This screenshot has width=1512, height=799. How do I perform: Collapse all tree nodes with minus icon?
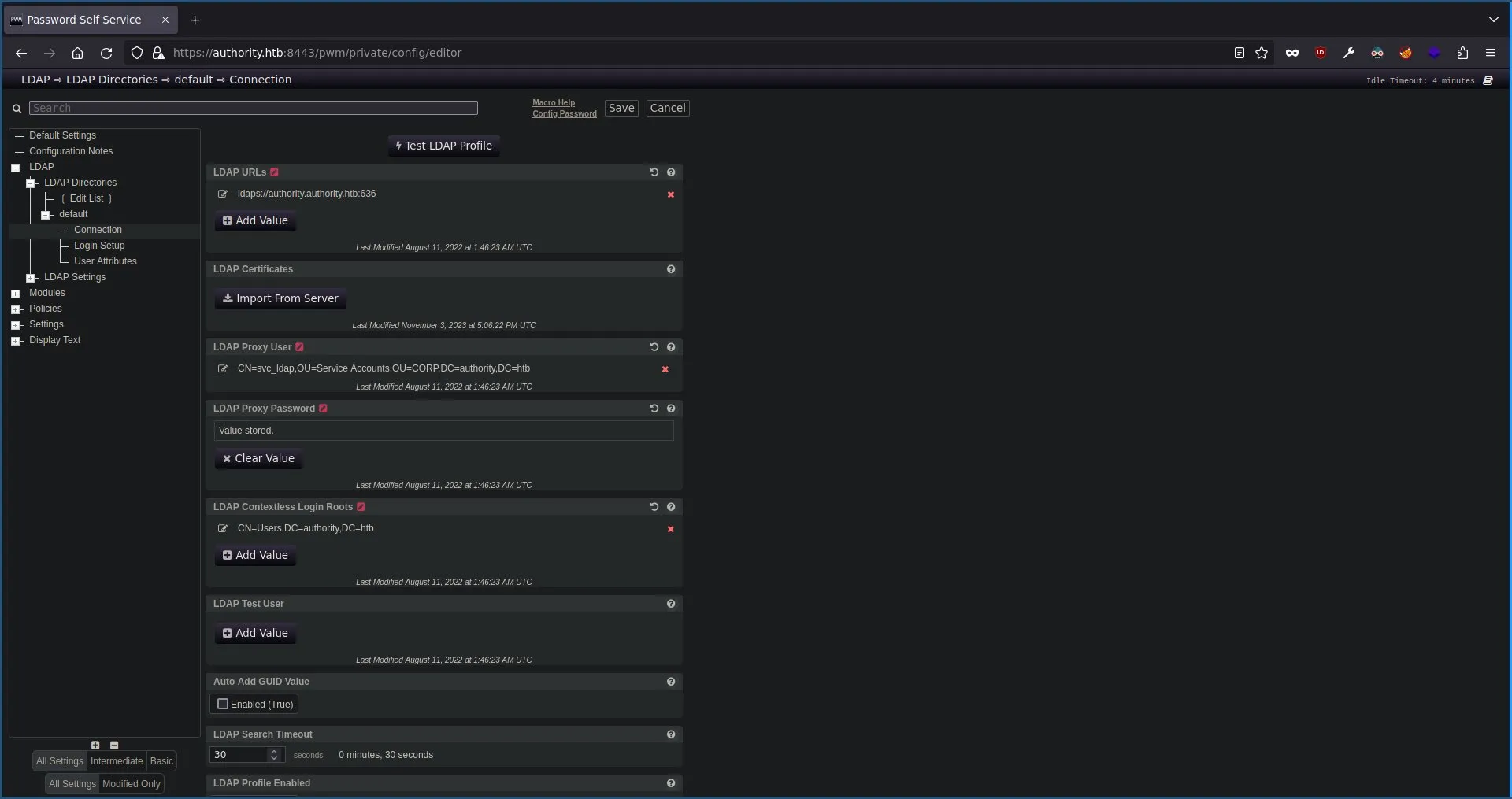114,745
